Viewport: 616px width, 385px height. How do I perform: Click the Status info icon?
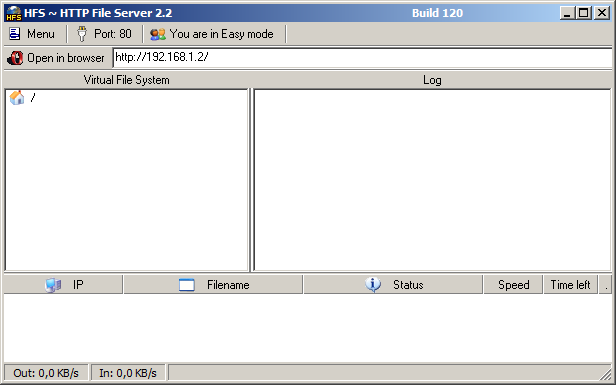373,284
